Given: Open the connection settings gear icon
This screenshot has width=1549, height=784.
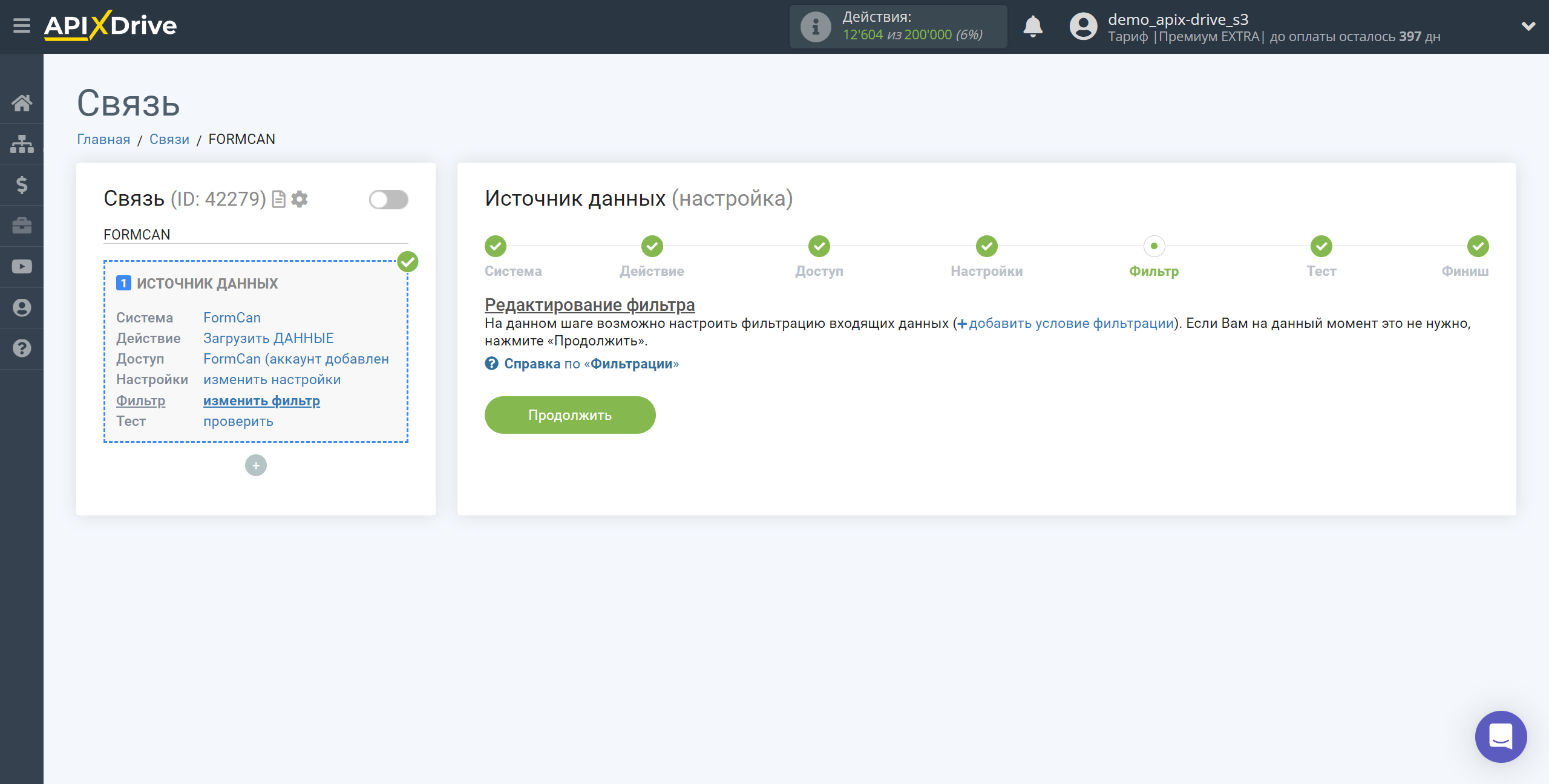Looking at the screenshot, I should click(300, 199).
